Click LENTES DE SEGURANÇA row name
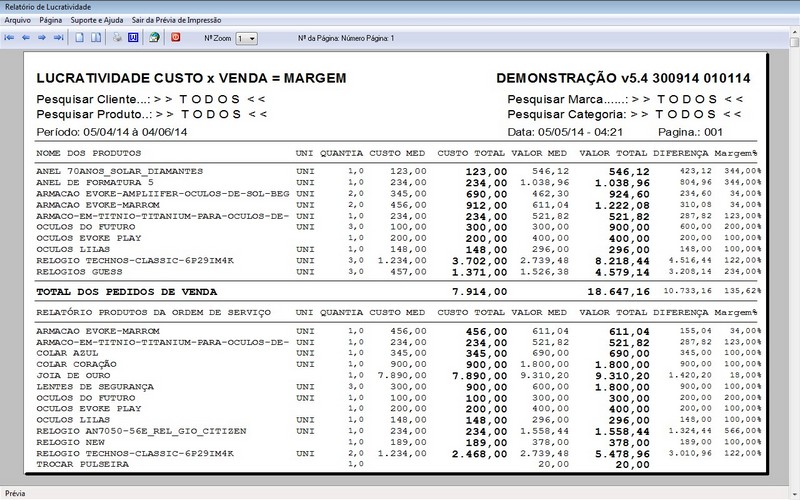The width and height of the screenshot is (800, 500). [94, 387]
